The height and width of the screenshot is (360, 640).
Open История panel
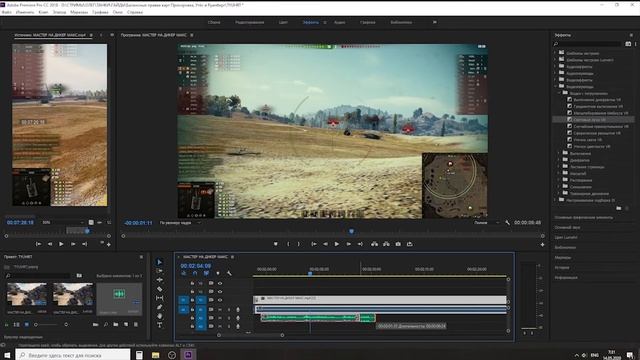pyautogui.click(x=562, y=267)
